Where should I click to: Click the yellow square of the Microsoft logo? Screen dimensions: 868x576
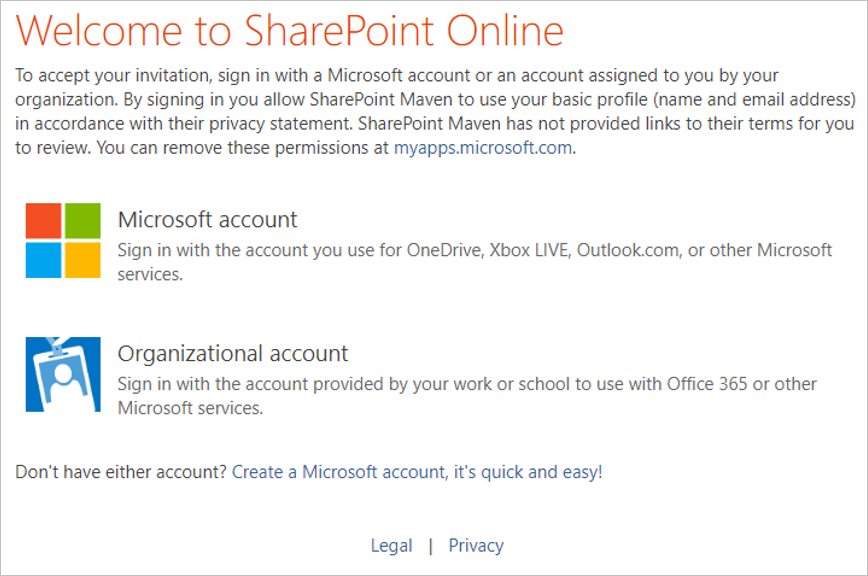(x=83, y=260)
